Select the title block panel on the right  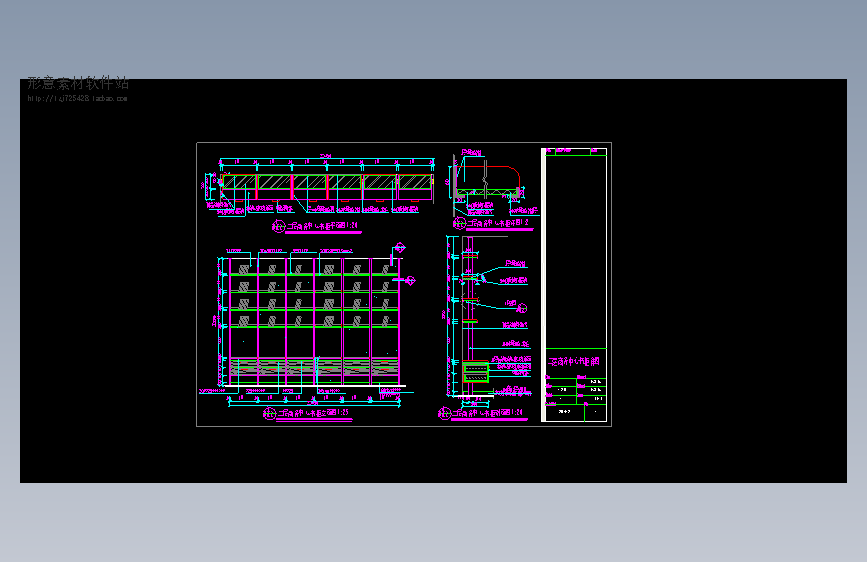click(575, 285)
